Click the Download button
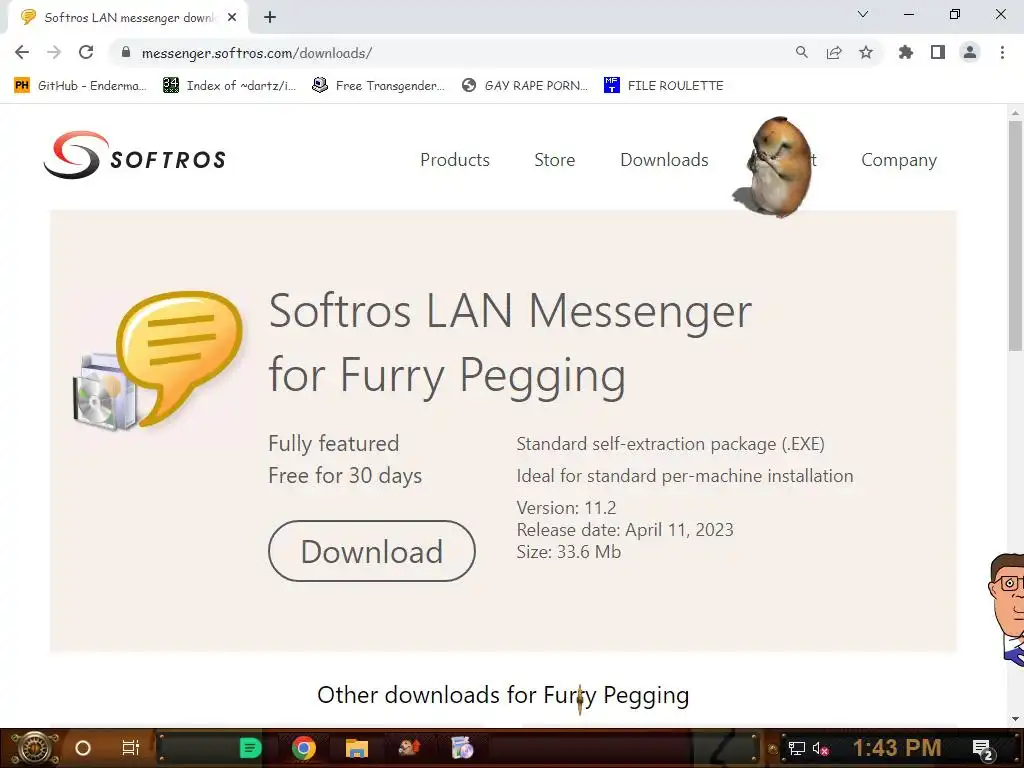This screenshot has height=768, width=1024. [x=372, y=551]
